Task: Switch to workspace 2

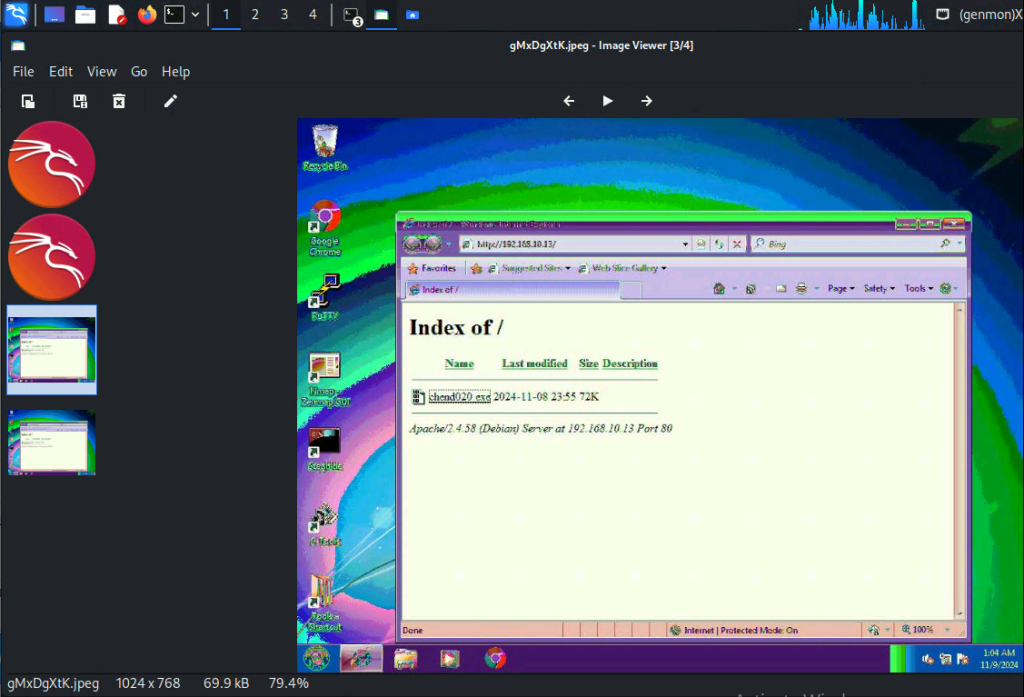Action: coord(255,15)
